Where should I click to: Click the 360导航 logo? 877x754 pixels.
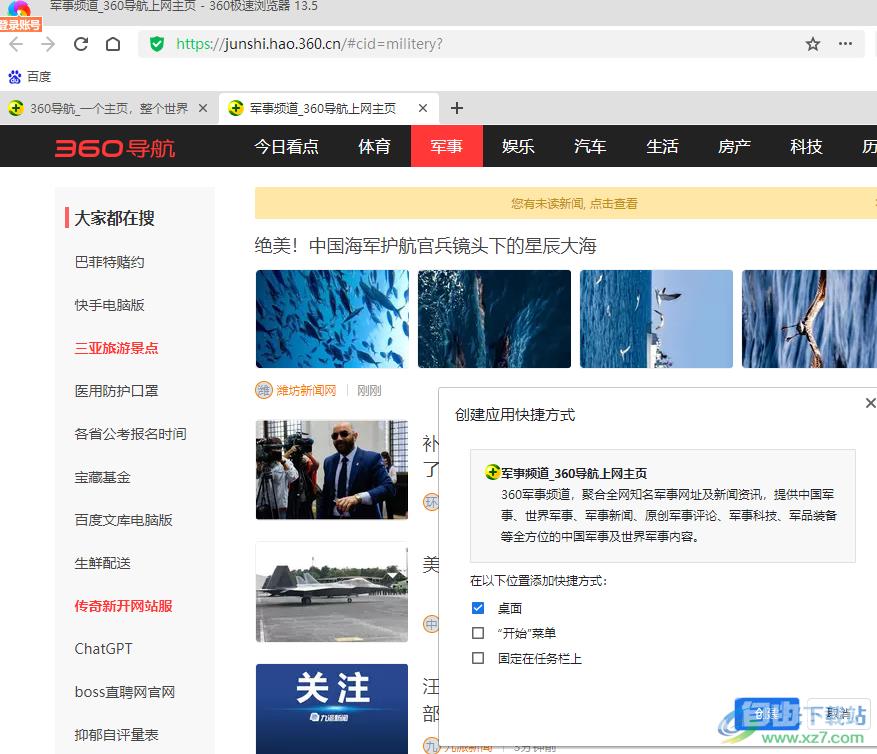(115, 148)
